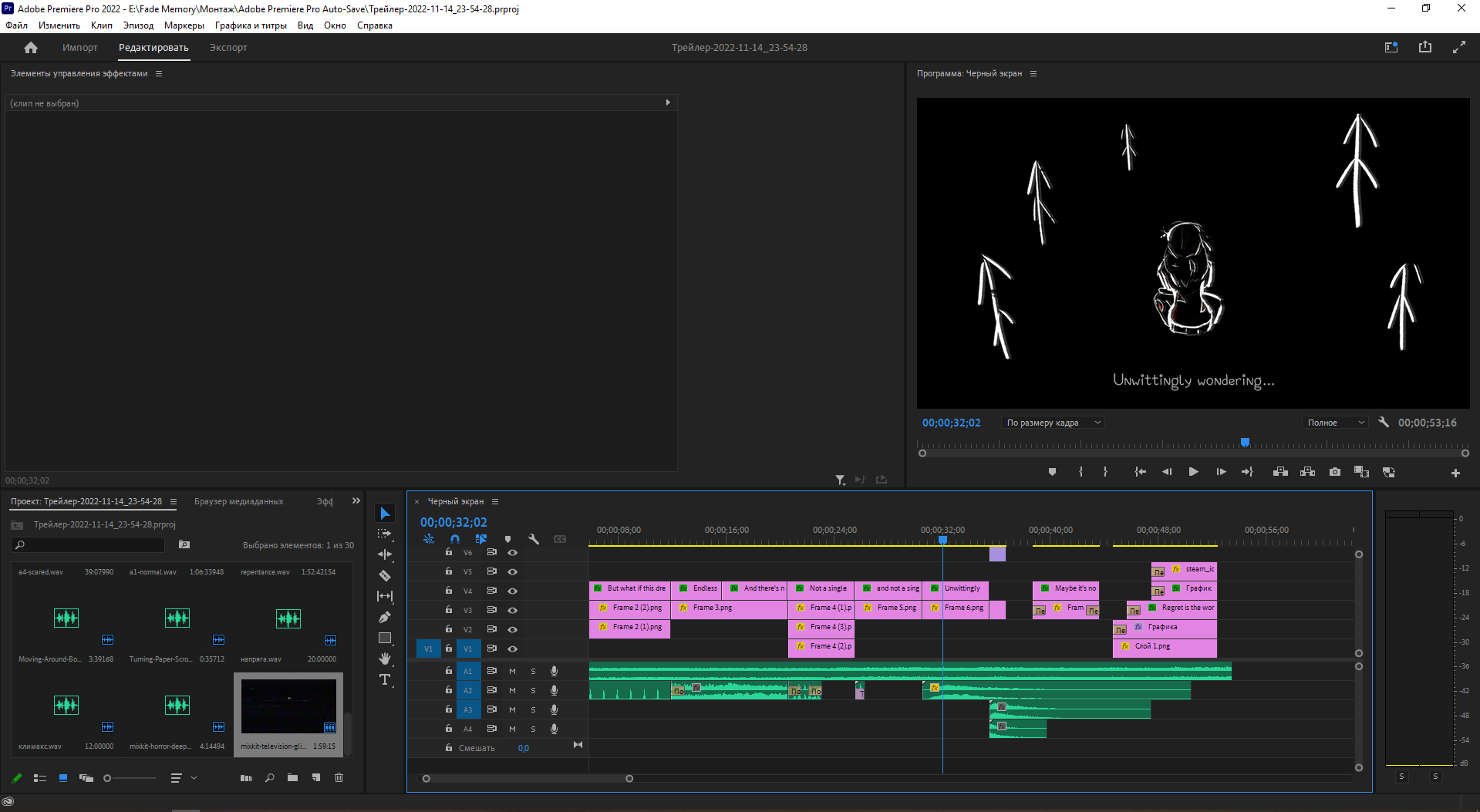
Task: Switch to Импорт tab
Action: coord(80,48)
